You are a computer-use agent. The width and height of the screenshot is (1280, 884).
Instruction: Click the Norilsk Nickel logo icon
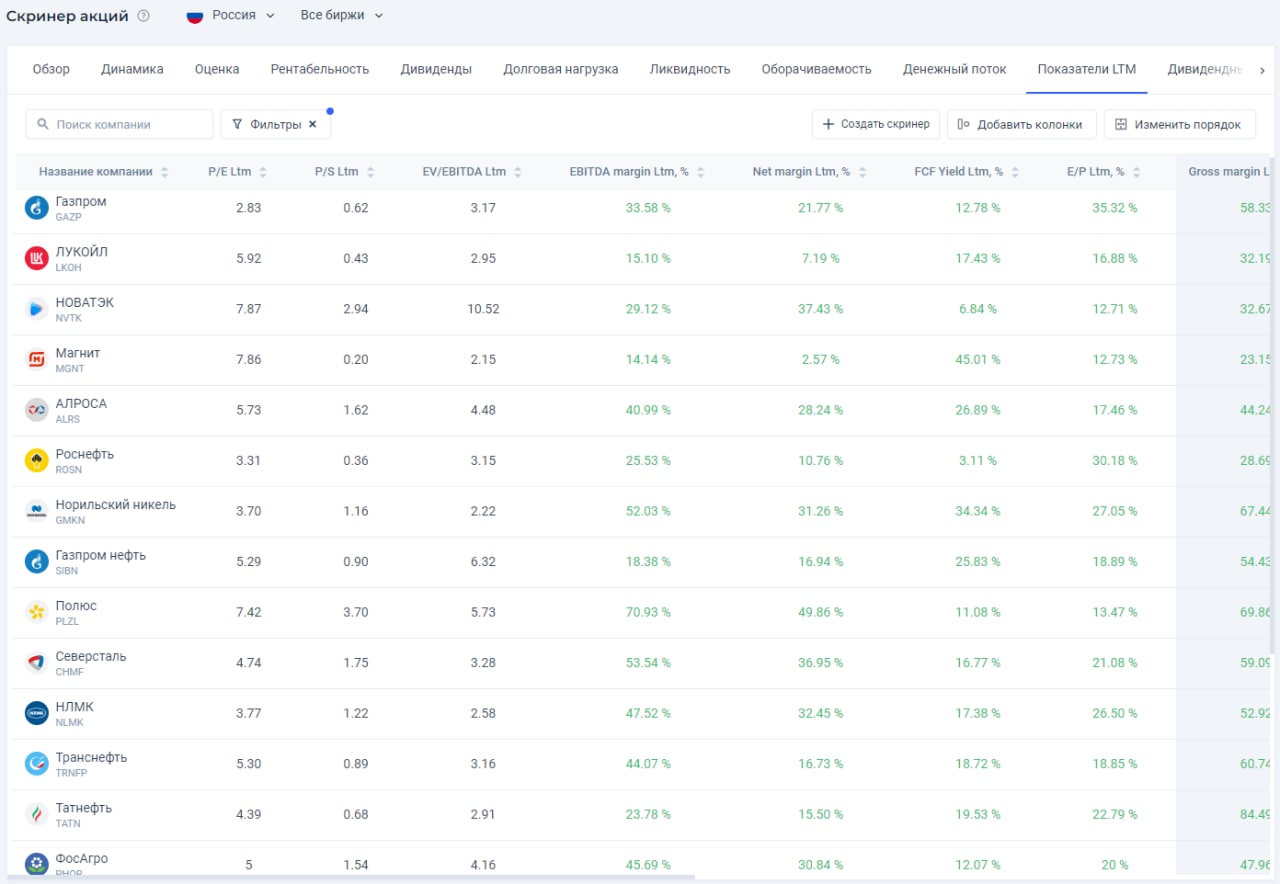(x=37, y=511)
